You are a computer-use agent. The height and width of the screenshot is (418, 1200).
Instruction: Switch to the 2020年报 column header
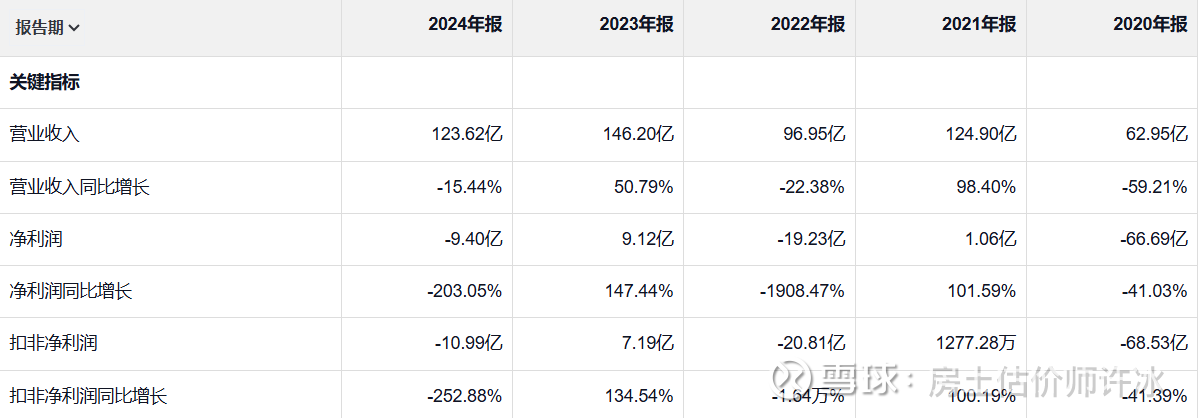coord(1149,26)
